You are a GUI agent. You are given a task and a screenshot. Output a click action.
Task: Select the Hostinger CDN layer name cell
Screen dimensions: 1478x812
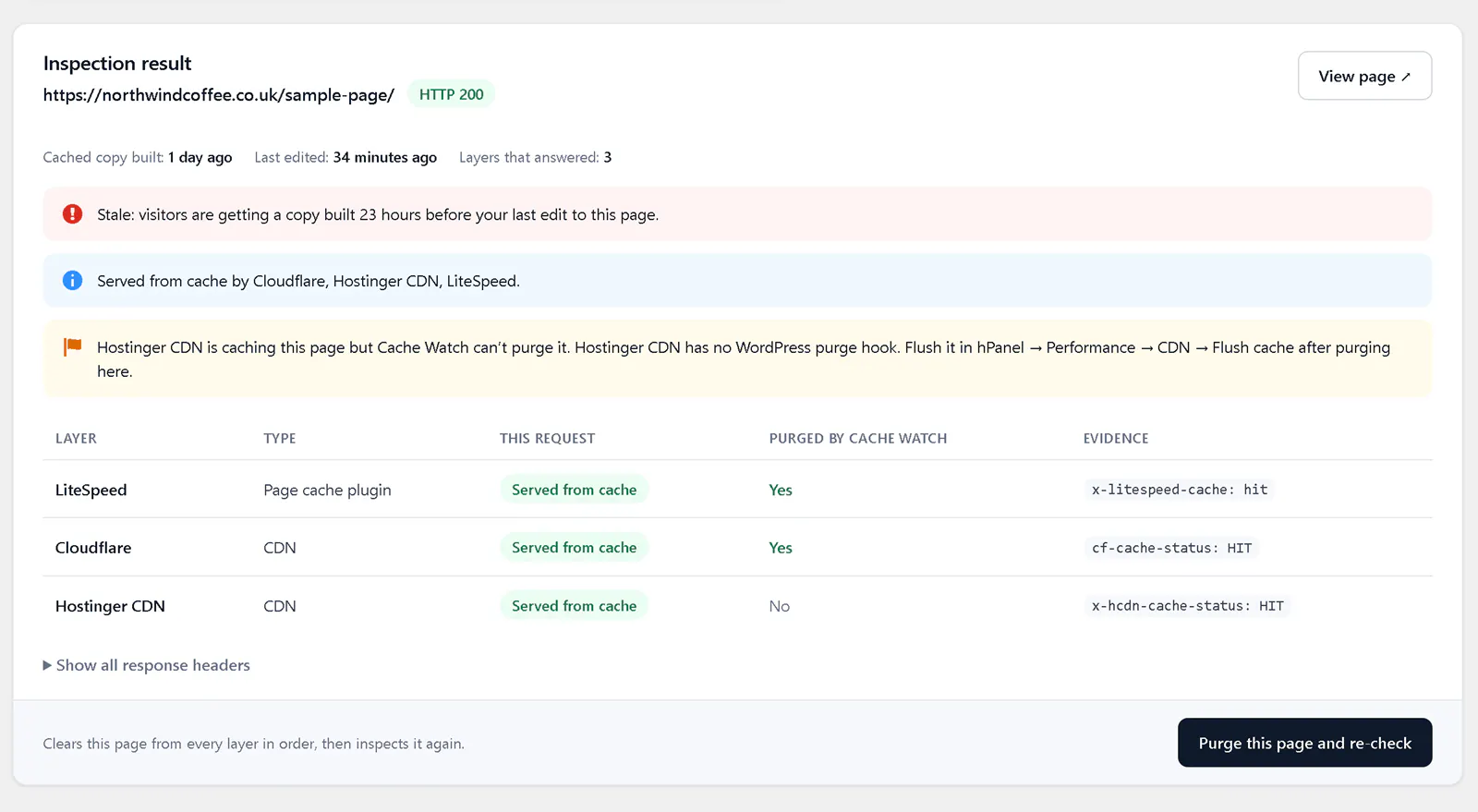[110, 606]
